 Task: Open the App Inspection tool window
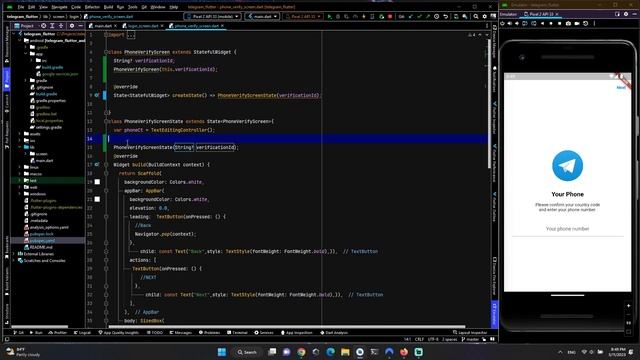click(x=297, y=333)
